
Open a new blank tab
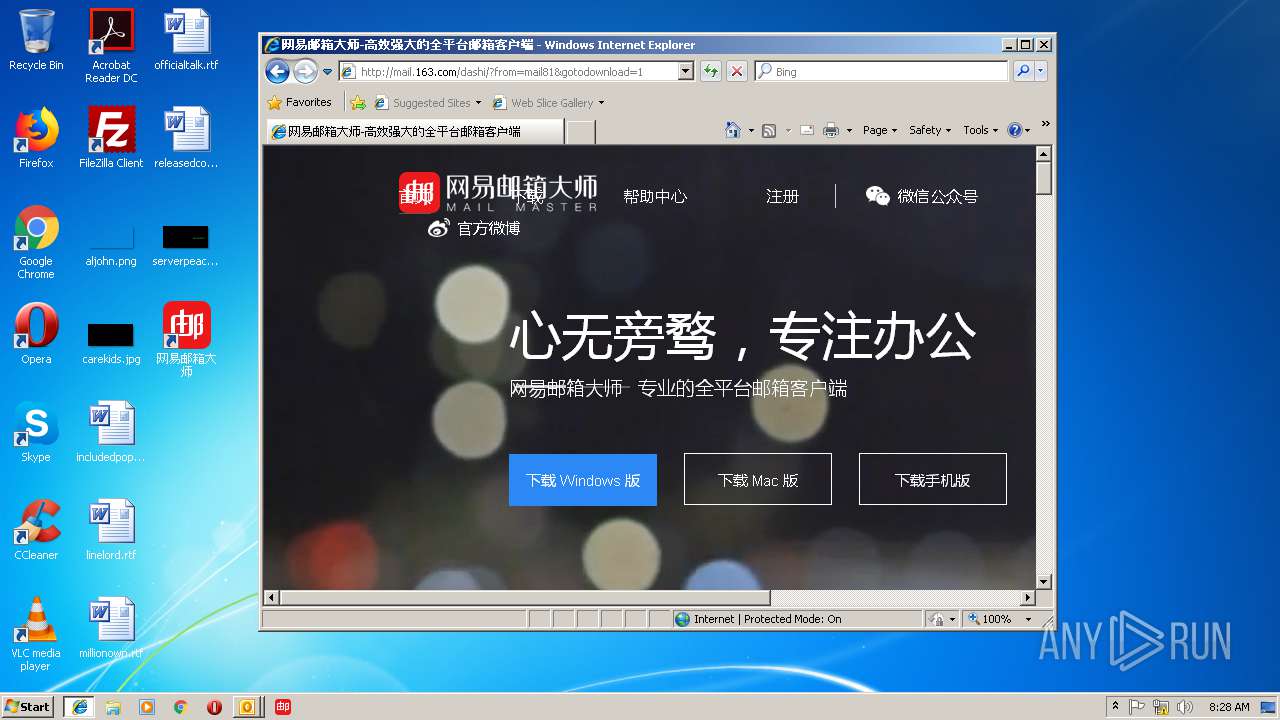coord(581,132)
